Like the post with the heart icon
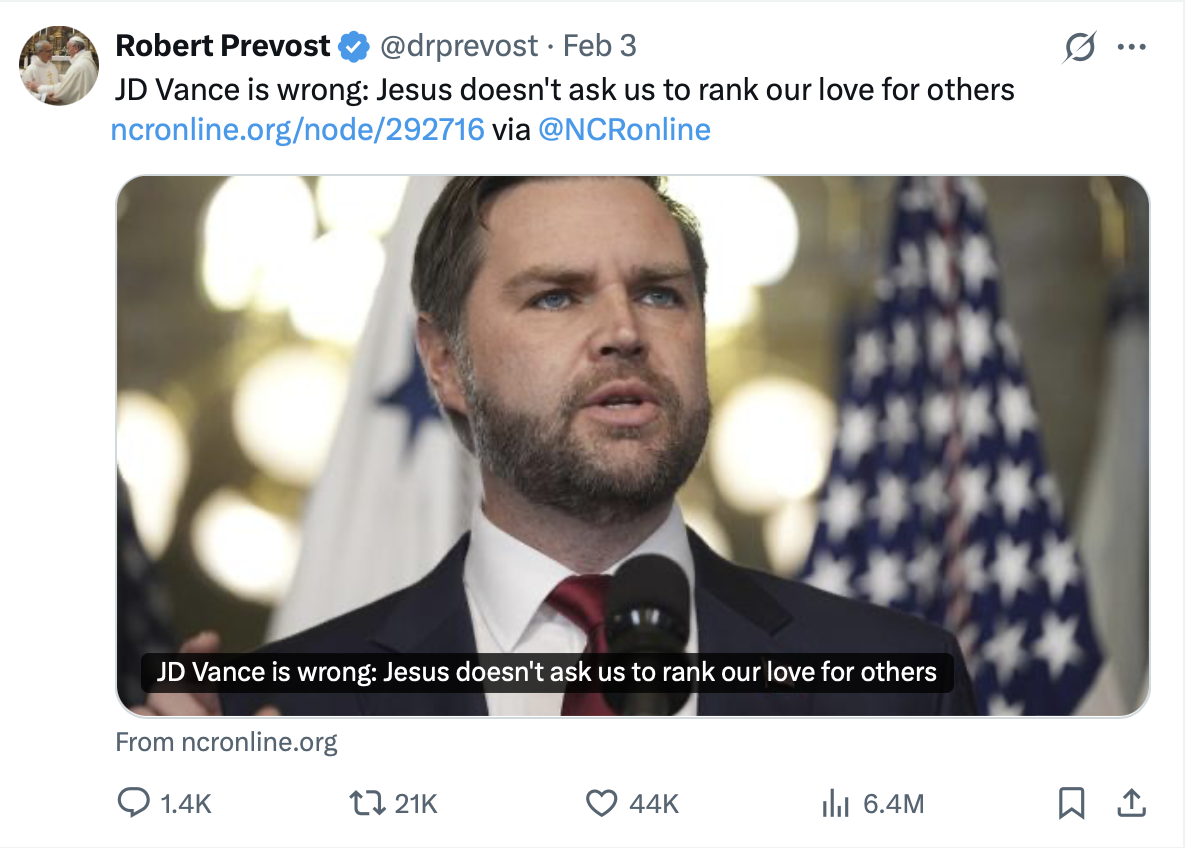1192x848 pixels. click(600, 802)
